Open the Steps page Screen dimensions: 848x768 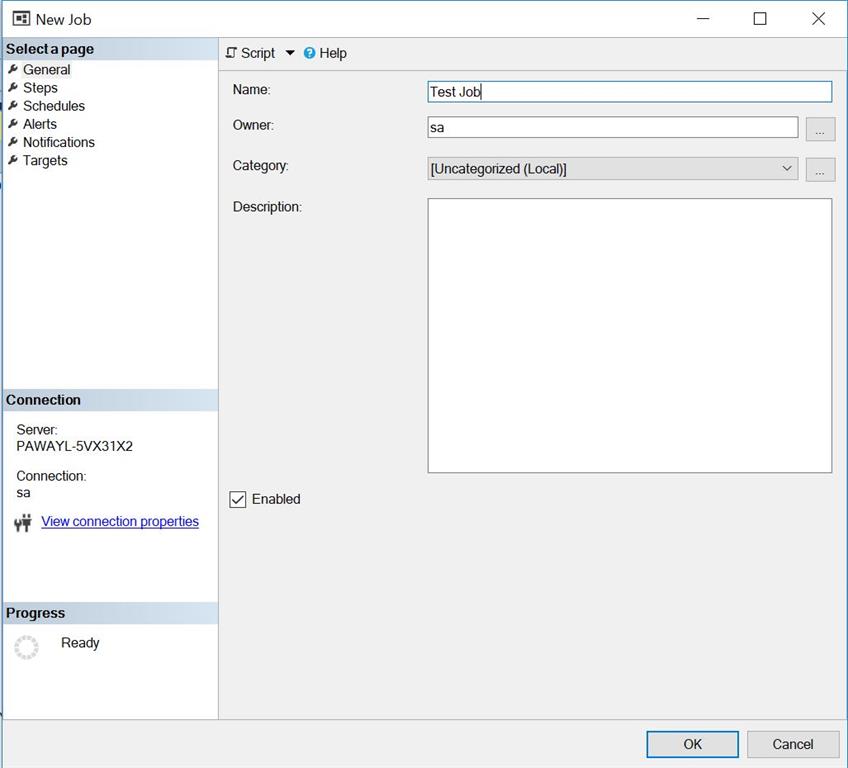40,87
